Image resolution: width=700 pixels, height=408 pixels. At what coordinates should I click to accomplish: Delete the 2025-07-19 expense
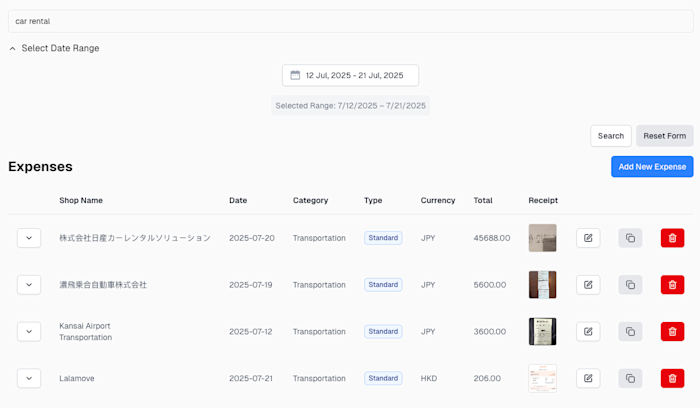pos(672,284)
